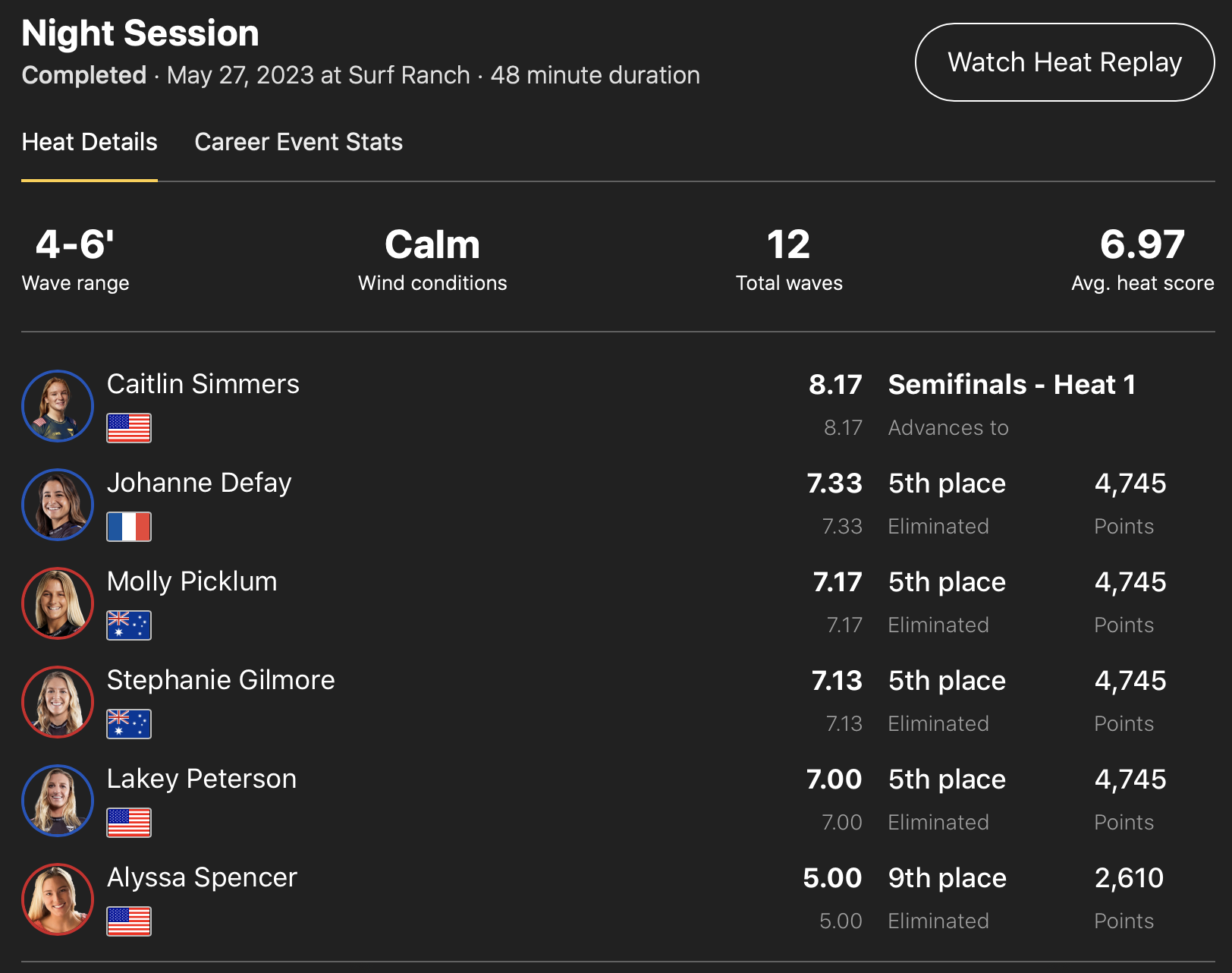Click Lakey Peterson's round avatar

pyautogui.click(x=58, y=801)
